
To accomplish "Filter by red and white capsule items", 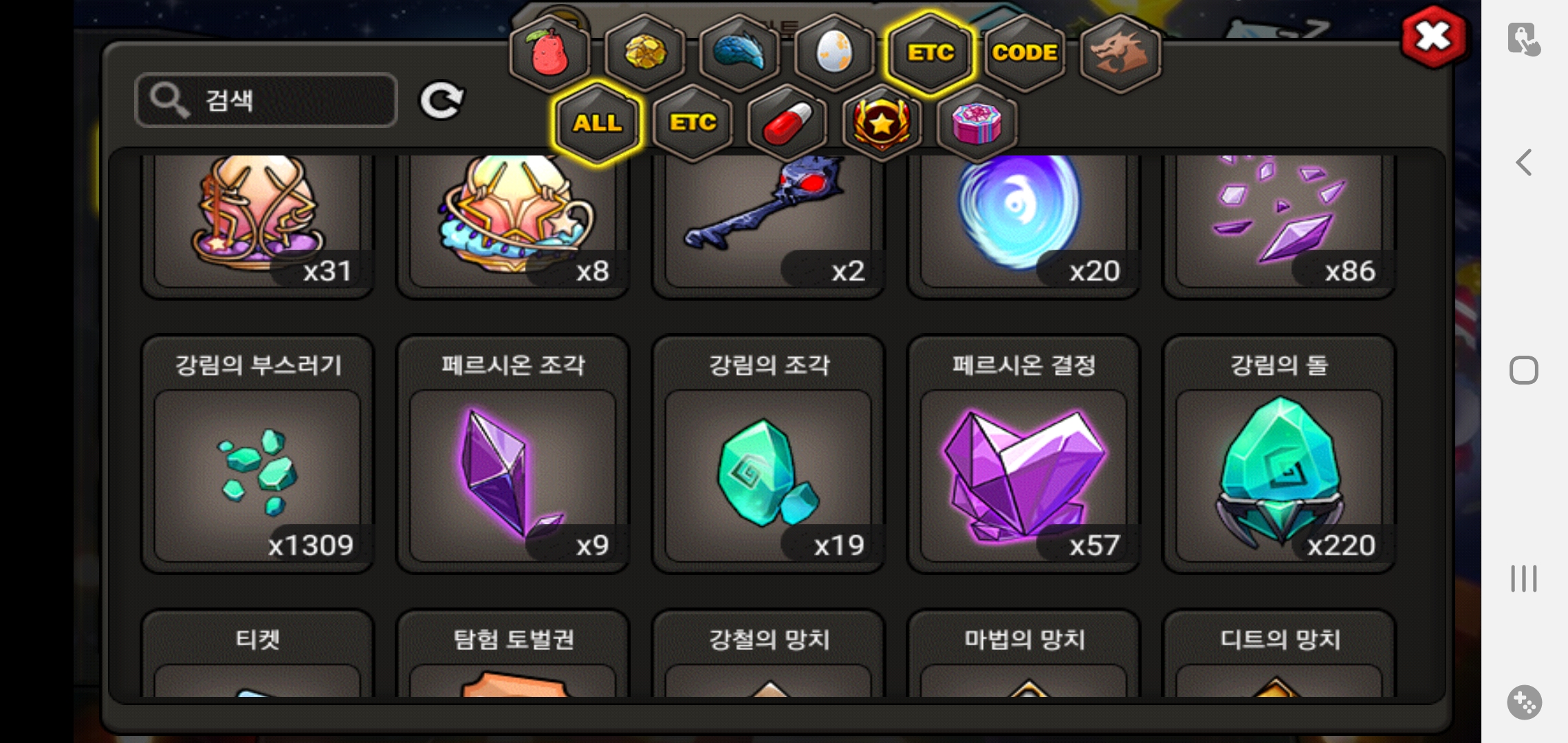I will [x=787, y=124].
